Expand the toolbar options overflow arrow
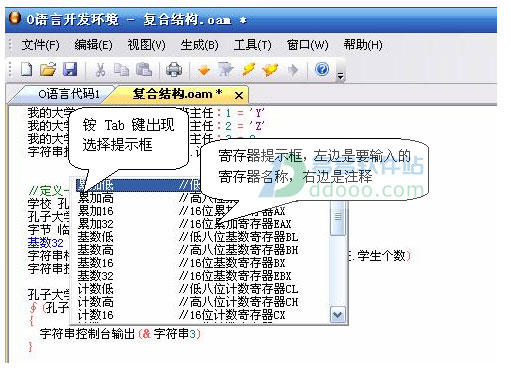This screenshot has width=511, height=372. pos(340,76)
